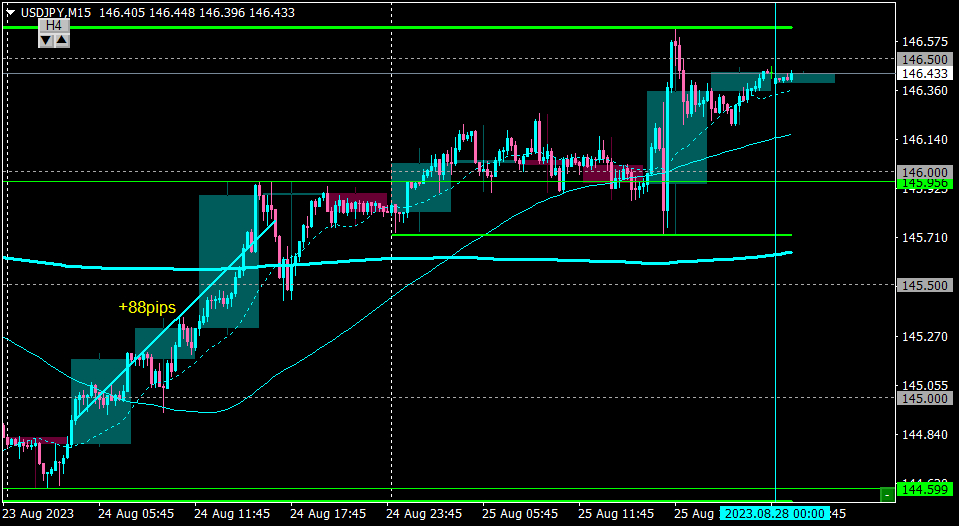Click the 24 Aug 23:45 time axis label
The image size is (959, 526).
tap(424, 513)
